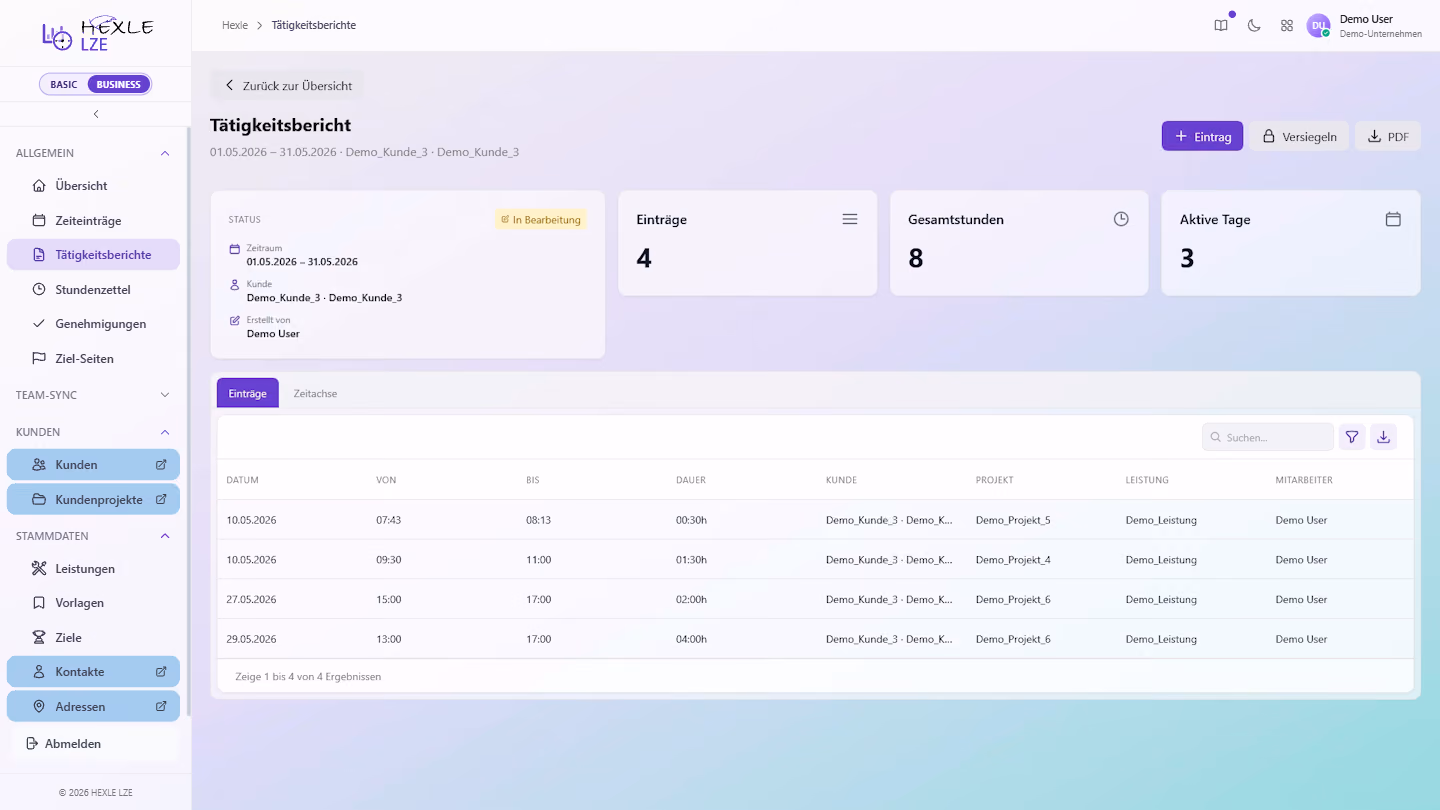Select the Demo_Projekt_4 cell
Viewport: 1440px width, 810px height.
point(1013,560)
